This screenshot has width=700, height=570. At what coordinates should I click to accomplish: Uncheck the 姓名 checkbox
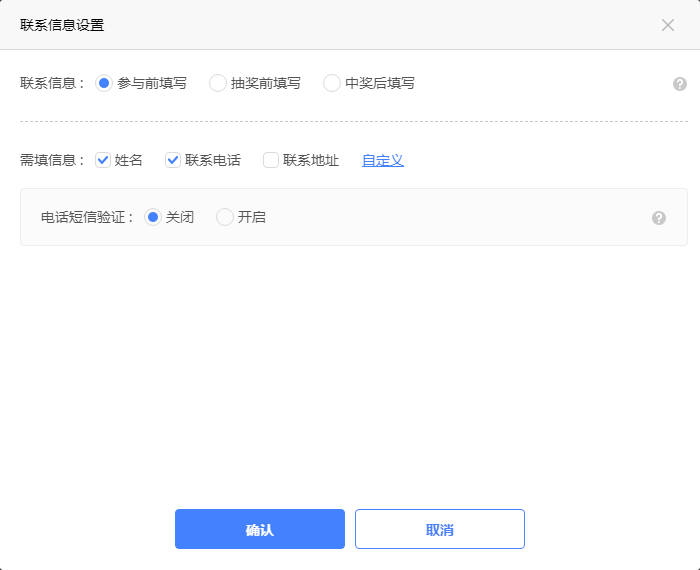coord(103,160)
